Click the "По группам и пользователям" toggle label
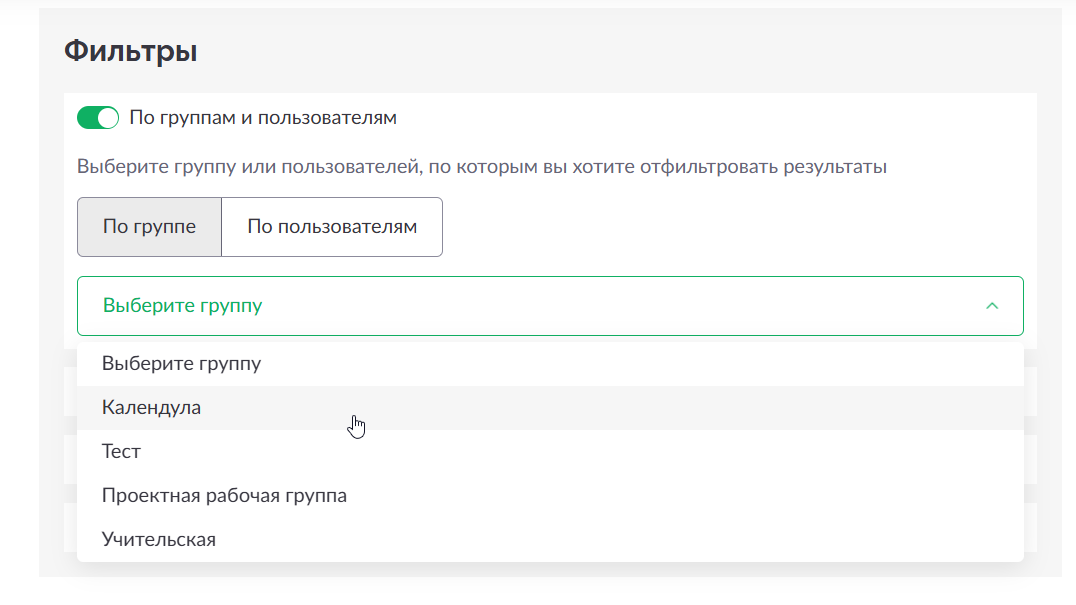This screenshot has width=1076, height=605. click(x=263, y=118)
